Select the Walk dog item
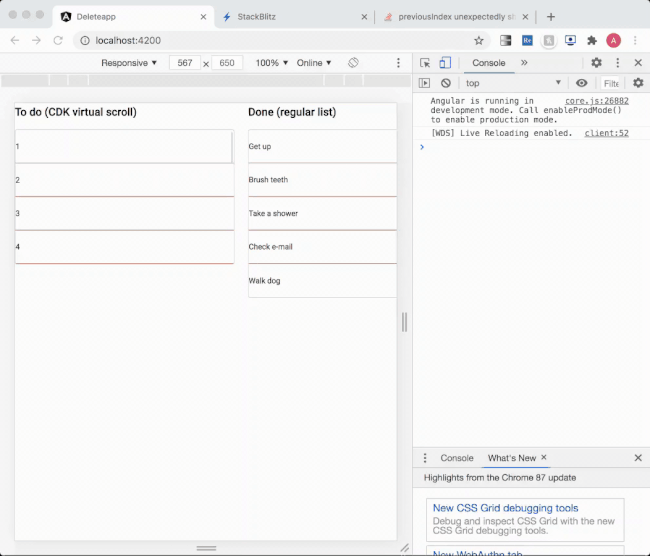650x556 pixels. (323, 281)
